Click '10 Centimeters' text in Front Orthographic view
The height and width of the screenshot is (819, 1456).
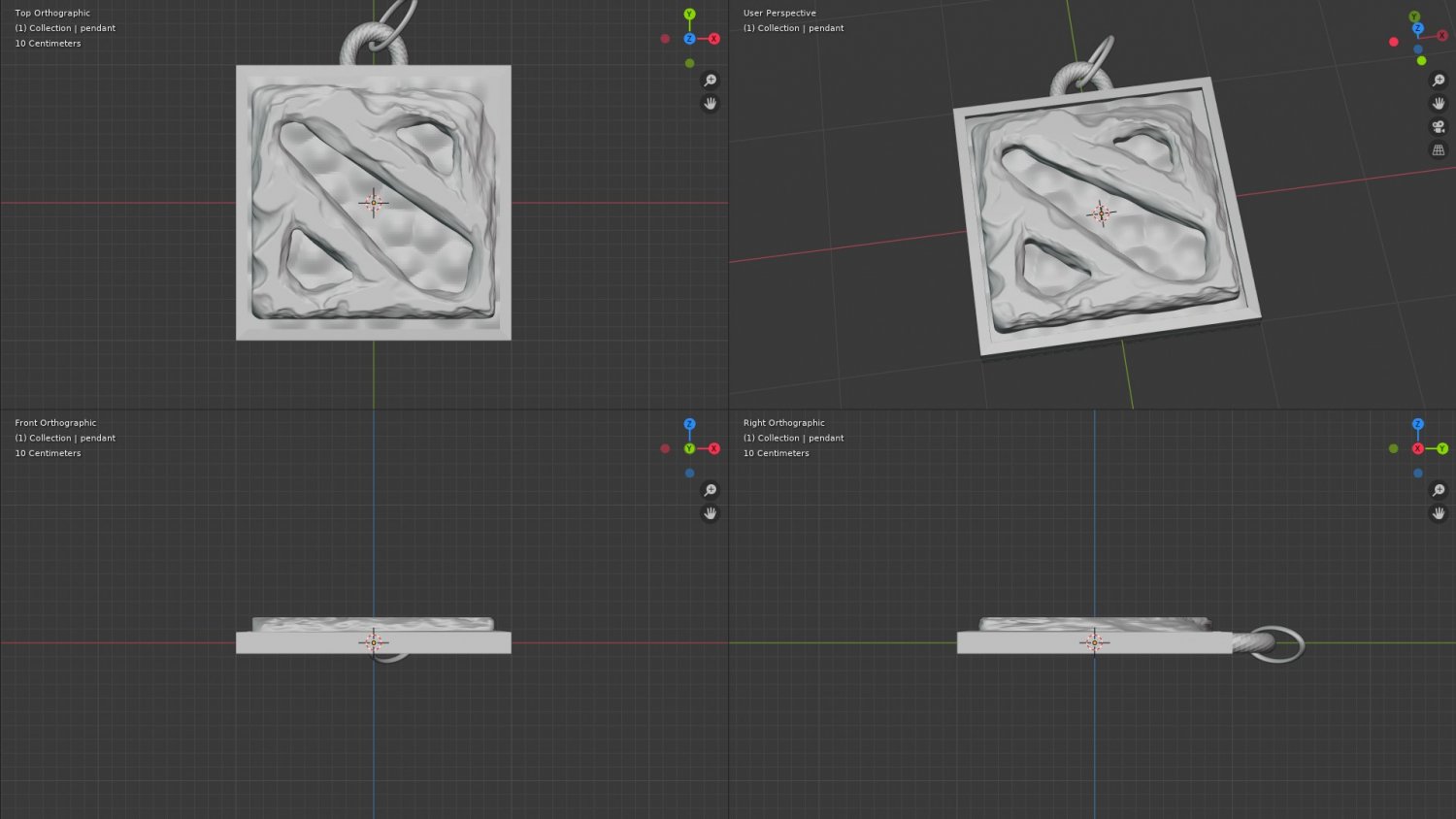[48, 453]
